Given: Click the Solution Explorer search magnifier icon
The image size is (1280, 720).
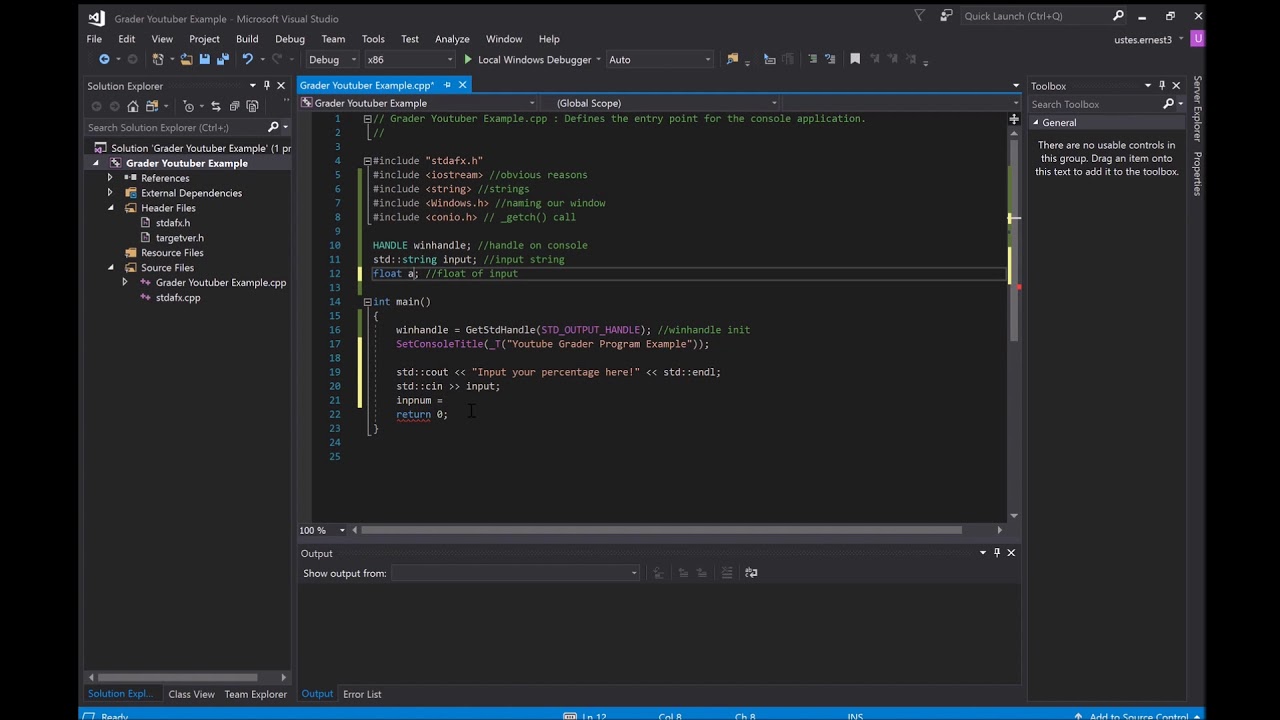Looking at the screenshot, I should (273, 127).
